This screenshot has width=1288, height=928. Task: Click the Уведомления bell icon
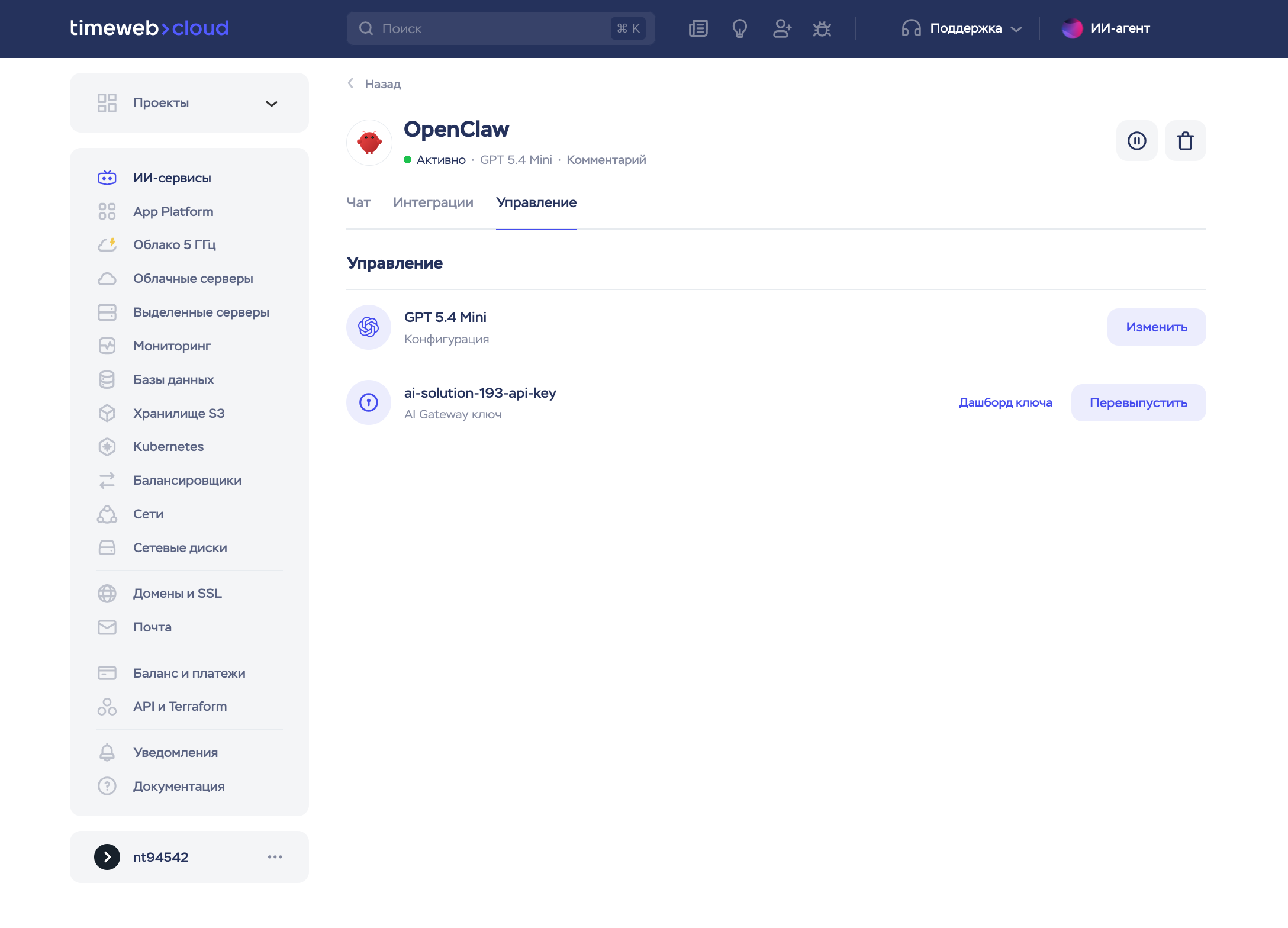[x=107, y=752]
